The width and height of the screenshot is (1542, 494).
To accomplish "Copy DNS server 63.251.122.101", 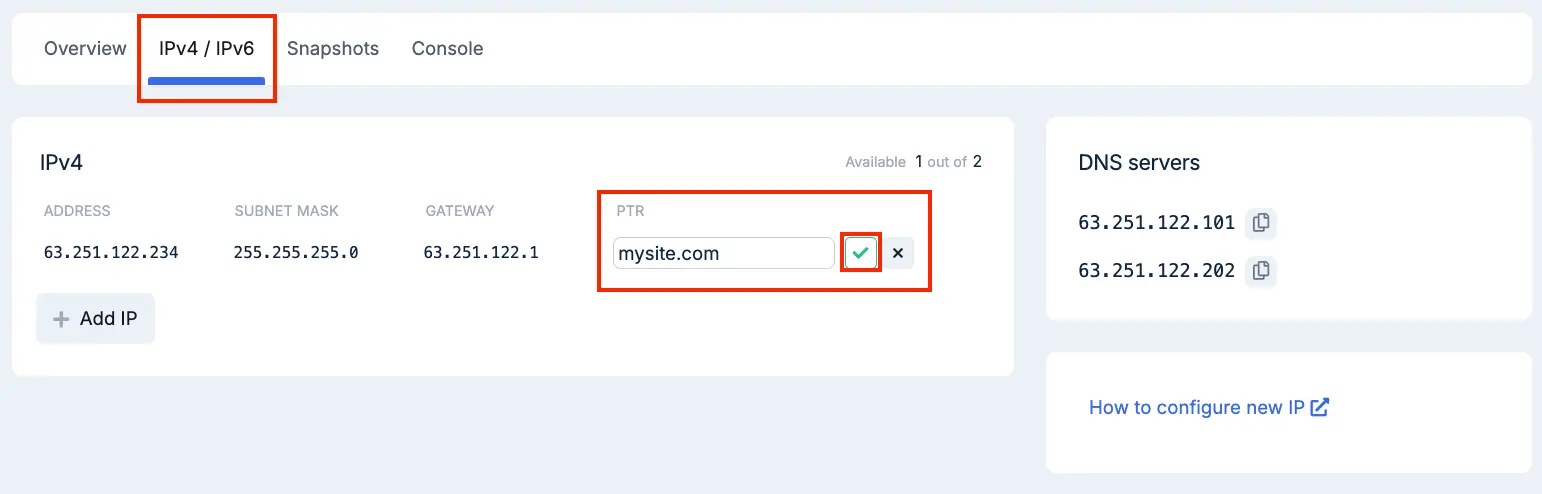I will [1261, 222].
